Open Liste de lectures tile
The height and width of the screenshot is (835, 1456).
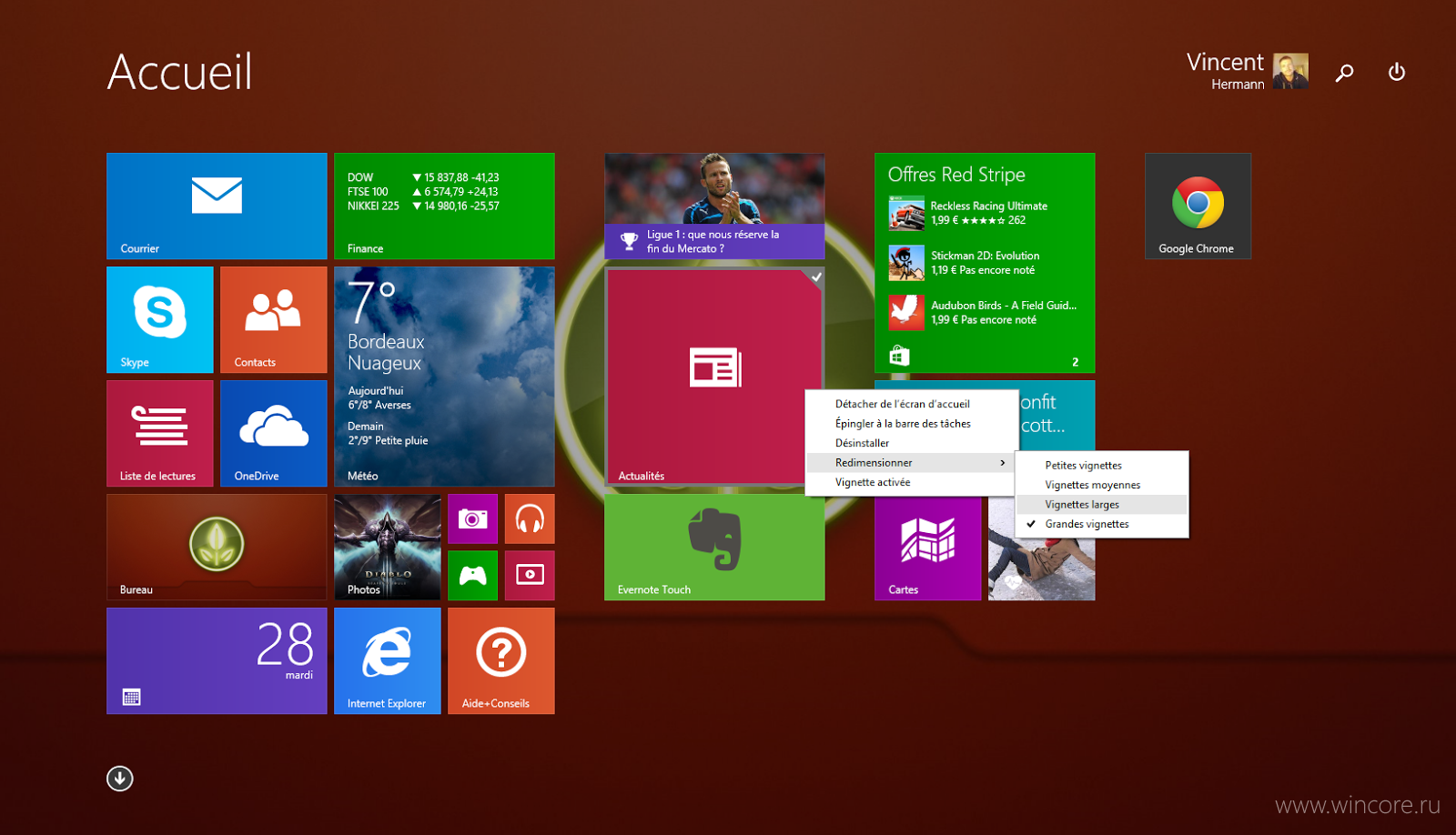pyautogui.click(x=160, y=433)
